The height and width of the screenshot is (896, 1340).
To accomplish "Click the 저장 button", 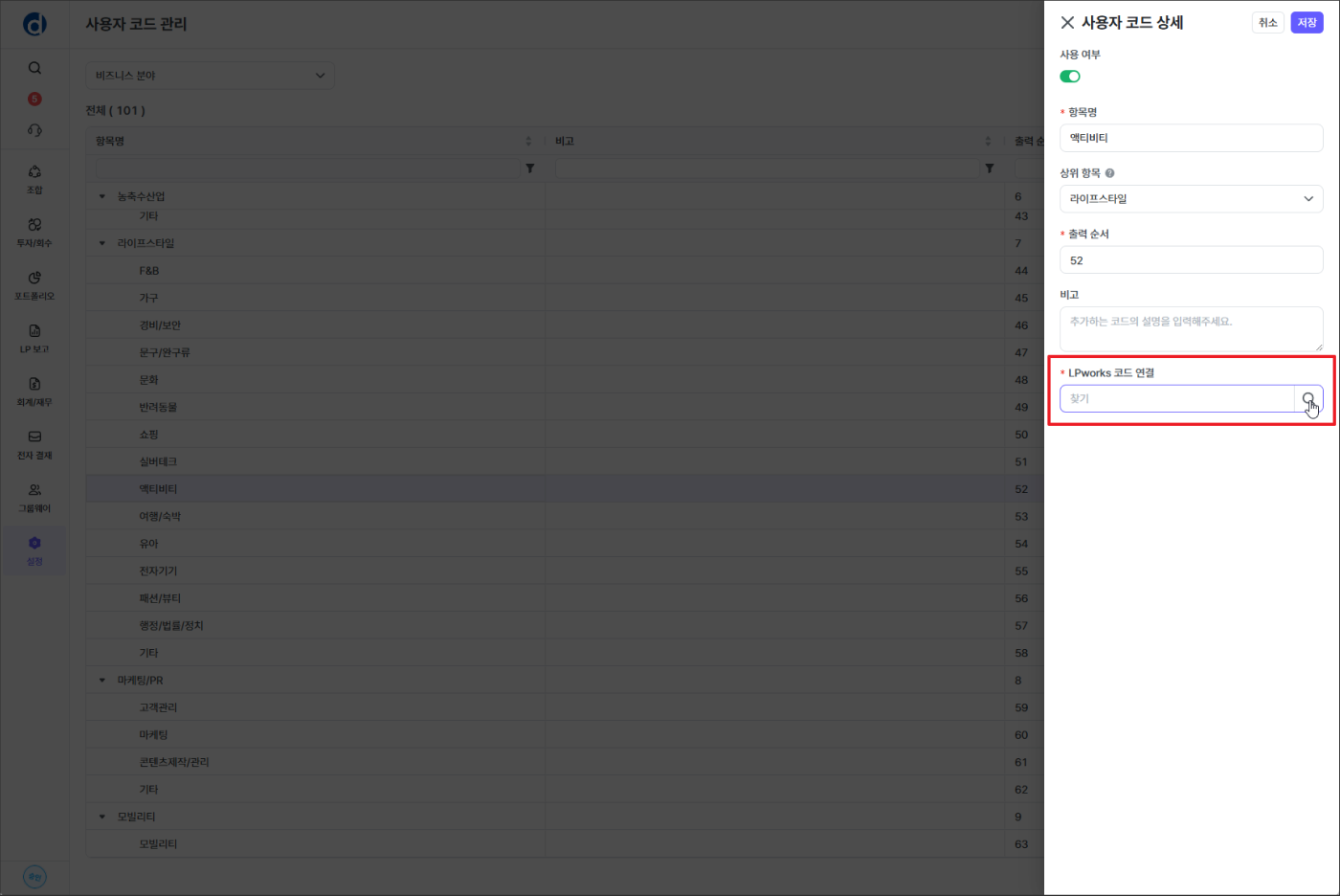I will click(x=1306, y=23).
